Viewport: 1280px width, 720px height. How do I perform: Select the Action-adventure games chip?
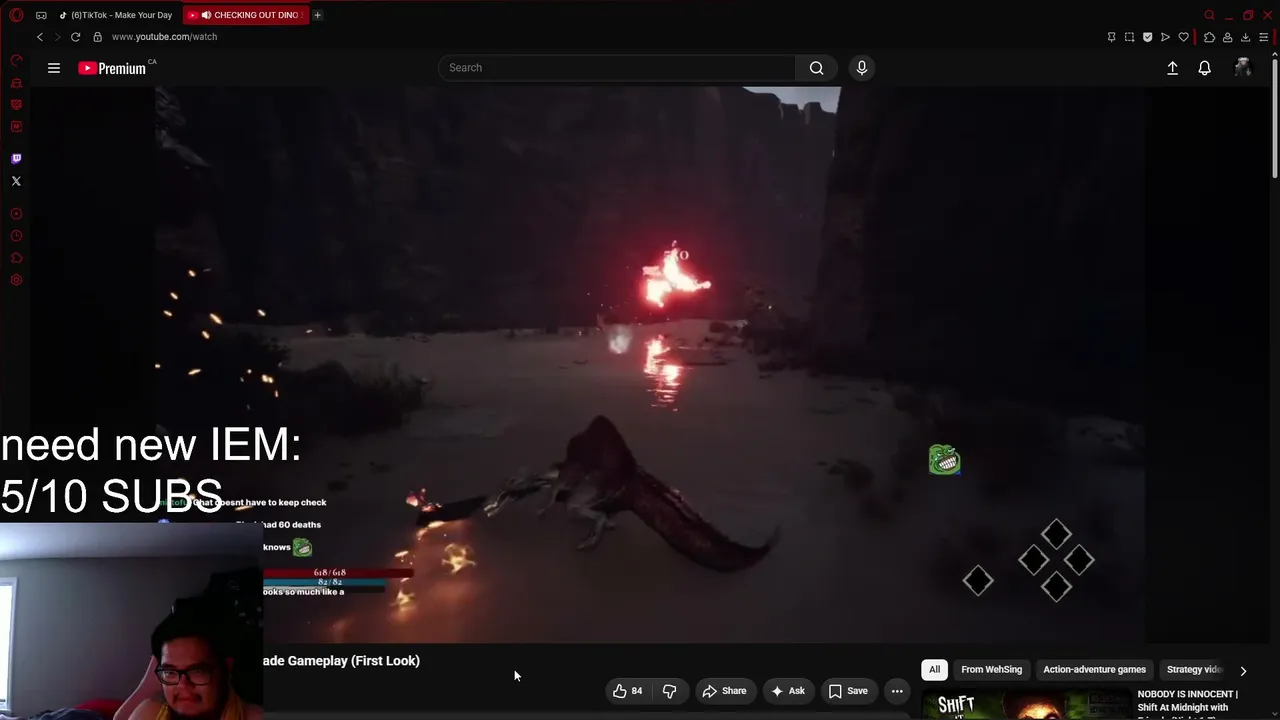1094,670
